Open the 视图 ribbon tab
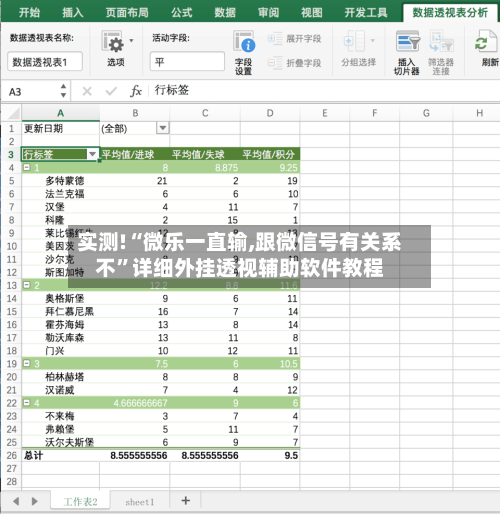This screenshot has height=514, width=500. point(312,13)
